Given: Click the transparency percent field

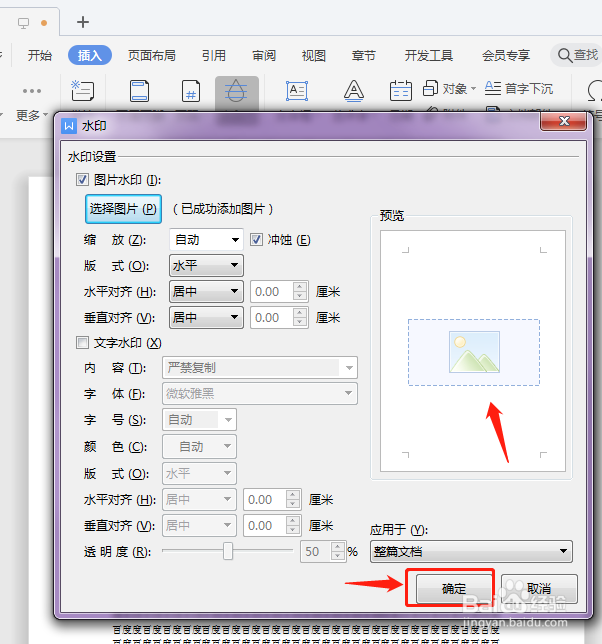Looking at the screenshot, I should [315, 551].
